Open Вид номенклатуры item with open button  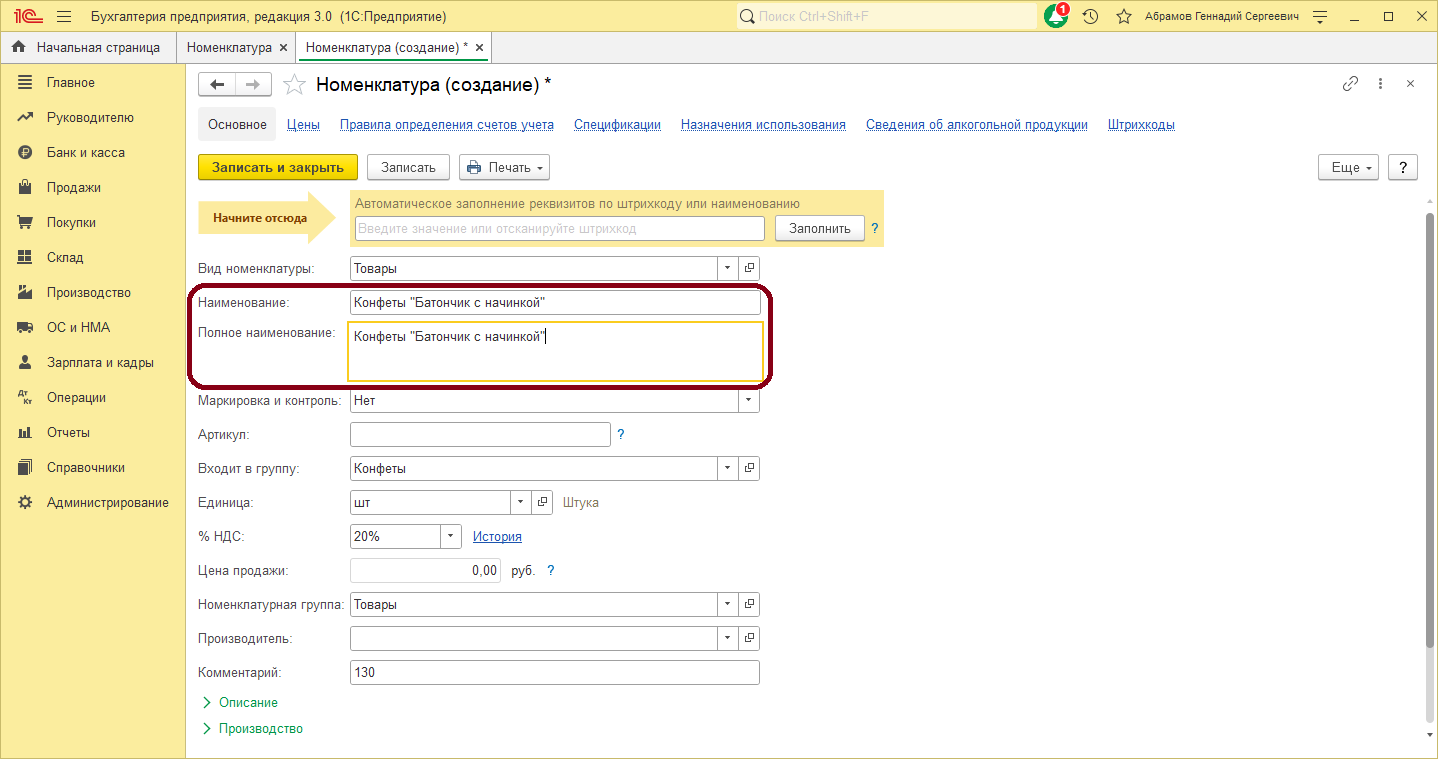click(749, 268)
